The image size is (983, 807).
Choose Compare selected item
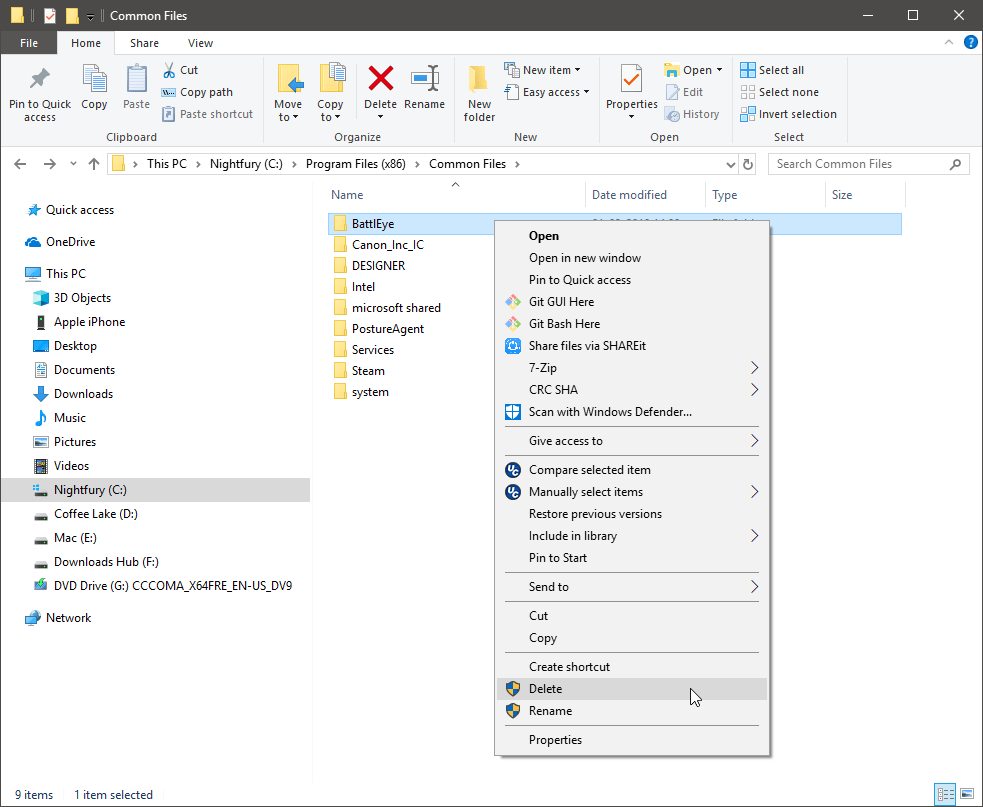coord(632,470)
